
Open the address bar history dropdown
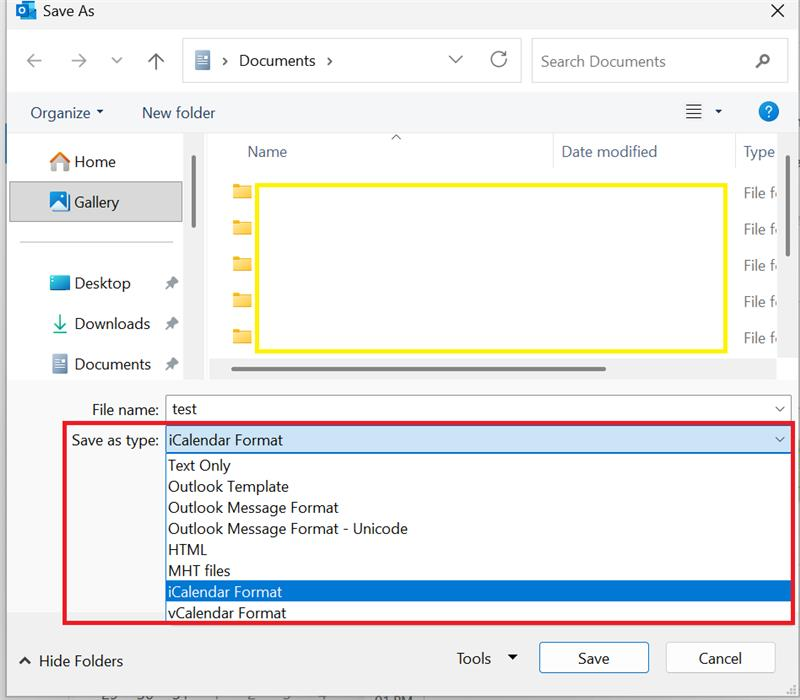click(455, 60)
